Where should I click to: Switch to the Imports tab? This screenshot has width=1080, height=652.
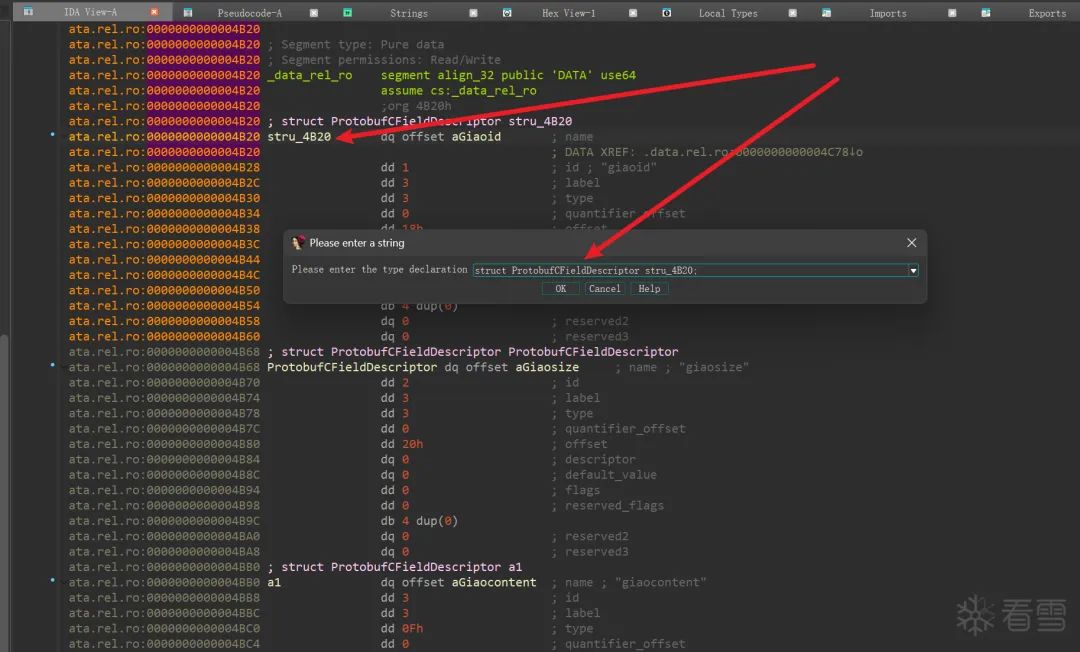pyautogui.click(x=888, y=12)
